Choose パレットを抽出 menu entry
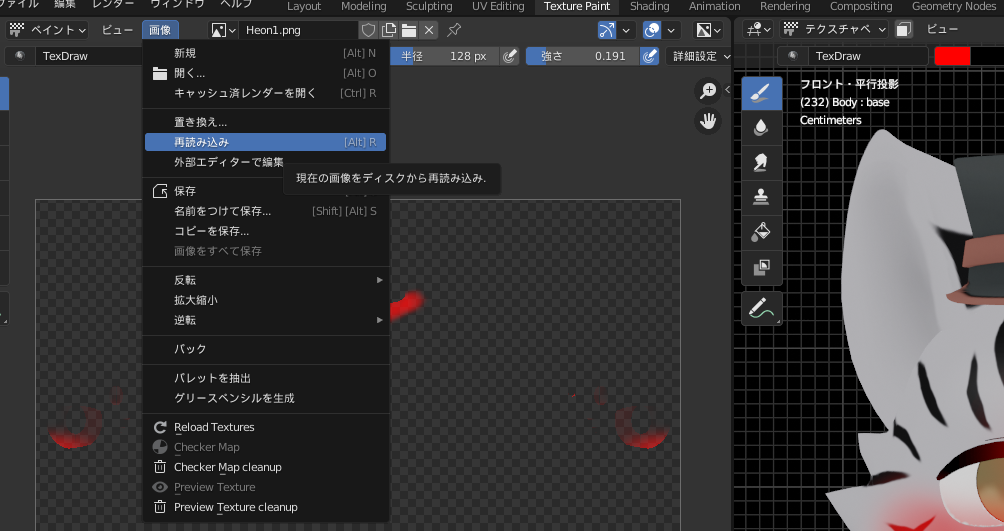This screenshot has height=531, width=1004. point(266,378)
